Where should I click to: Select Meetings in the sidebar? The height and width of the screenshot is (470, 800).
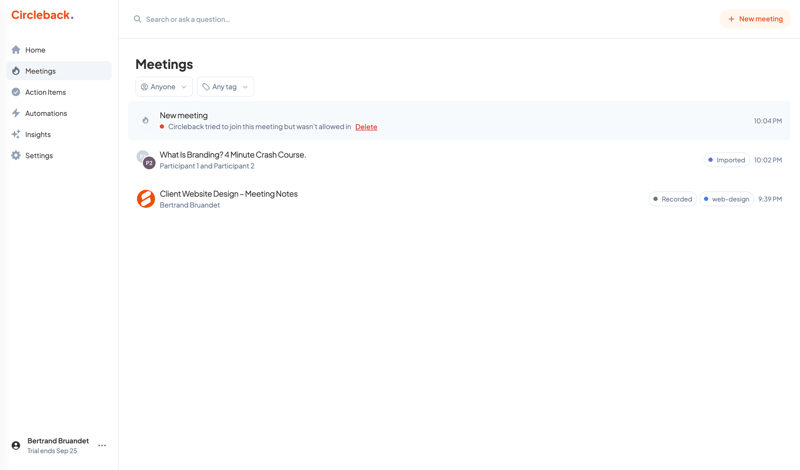[x=59, y=71]
